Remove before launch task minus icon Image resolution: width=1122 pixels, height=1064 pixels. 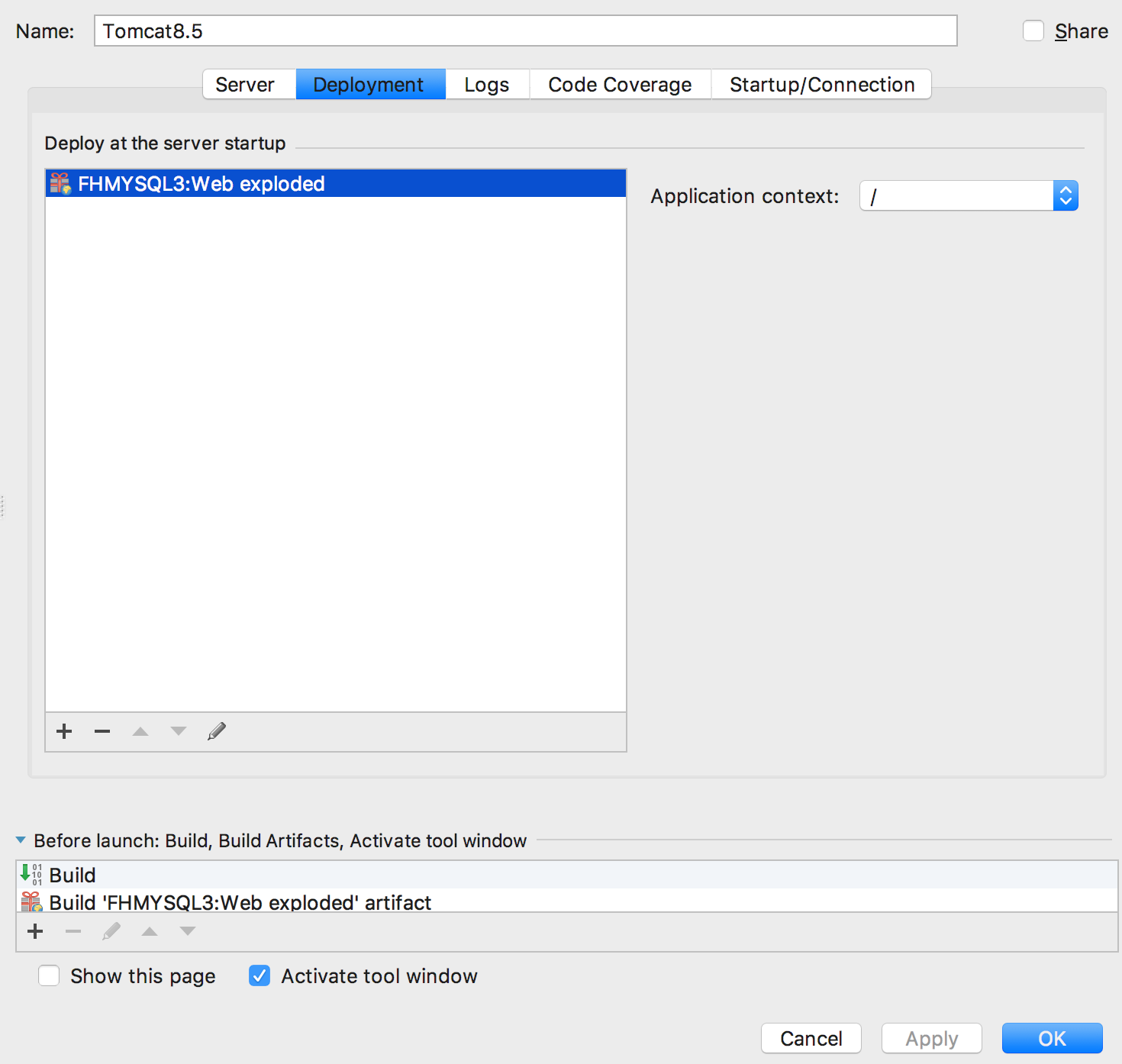[x=73, y=931]
